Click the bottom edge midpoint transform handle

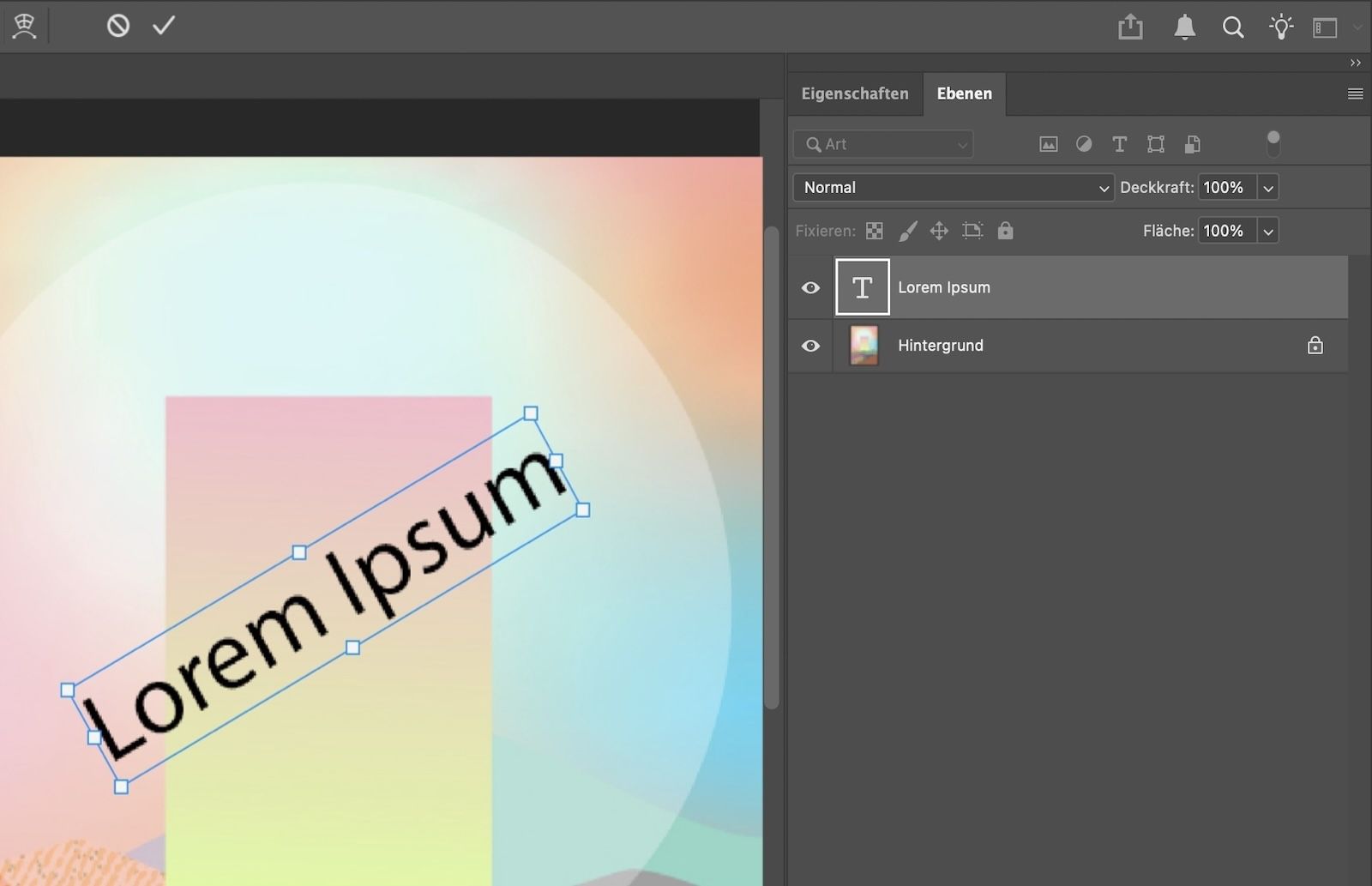(352, 648)
